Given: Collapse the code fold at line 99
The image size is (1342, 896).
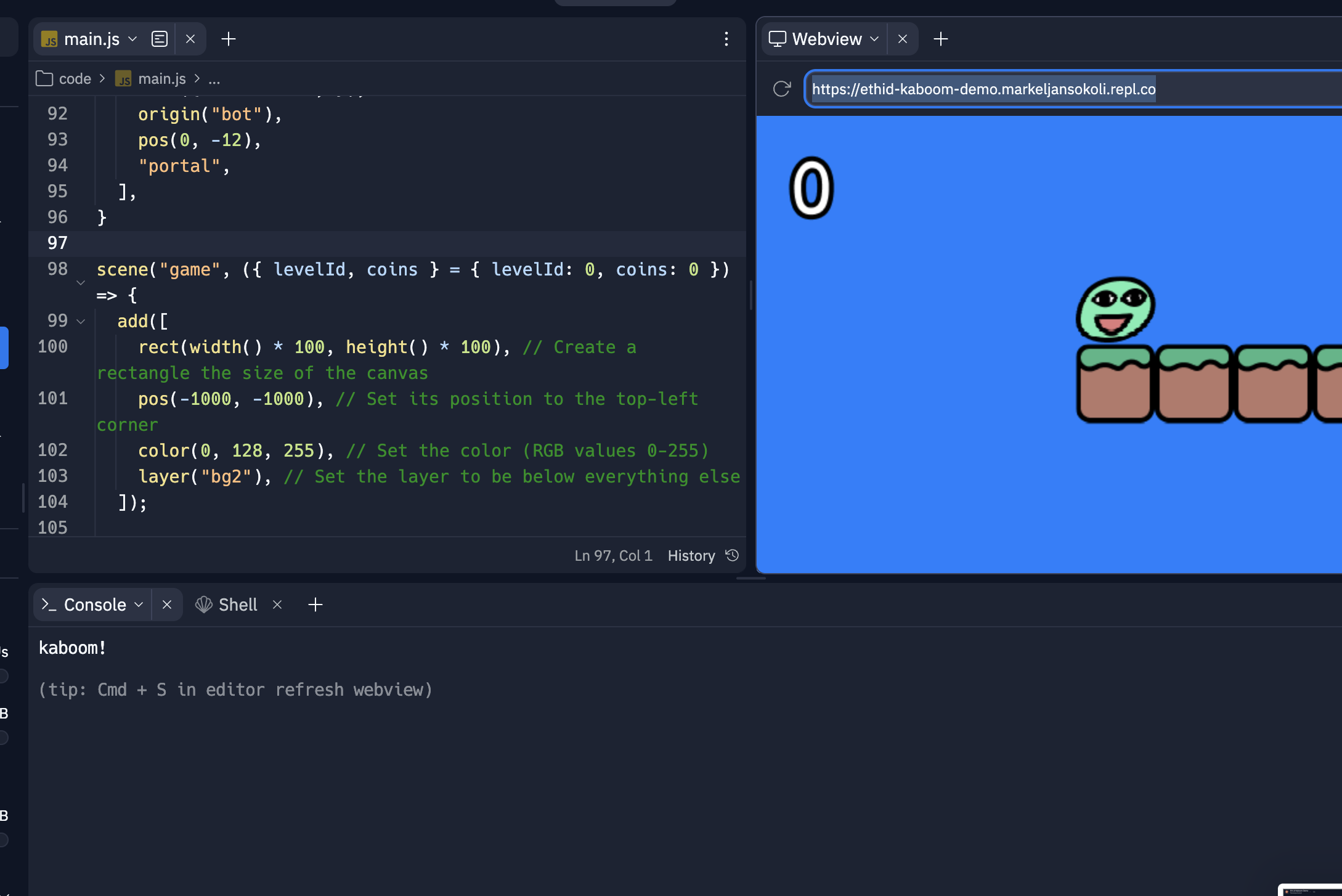Looking at the screenshot, I should (81, 321).
